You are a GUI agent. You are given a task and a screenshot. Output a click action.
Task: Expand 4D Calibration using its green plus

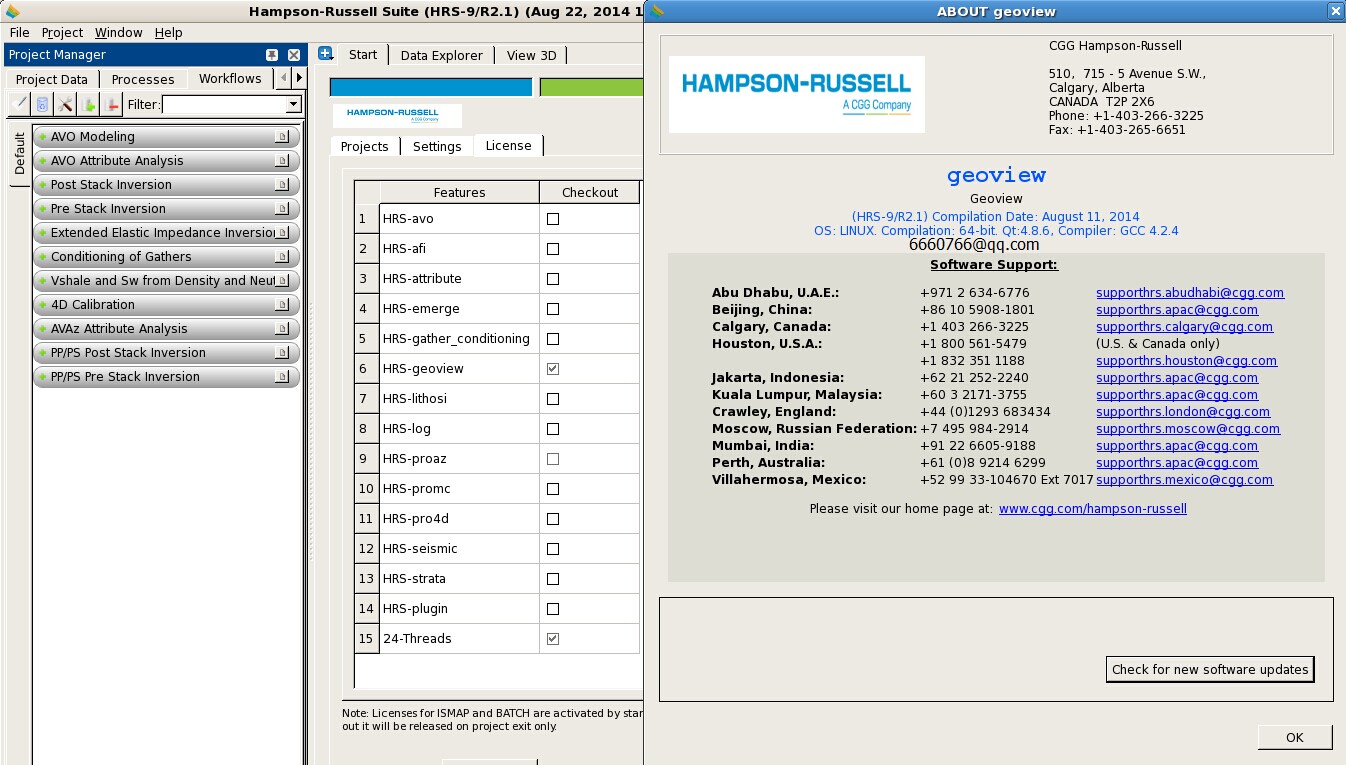click(42, 305)
